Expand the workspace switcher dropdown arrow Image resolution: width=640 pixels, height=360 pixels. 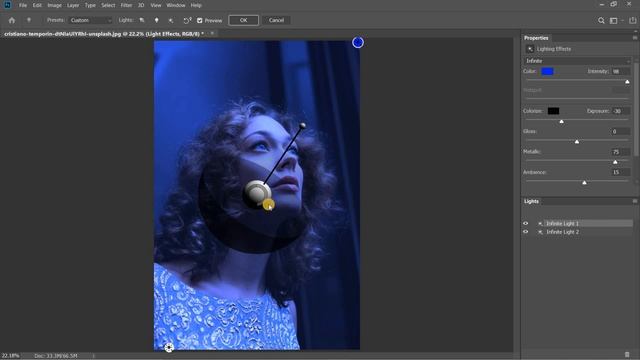click(622, 20)
